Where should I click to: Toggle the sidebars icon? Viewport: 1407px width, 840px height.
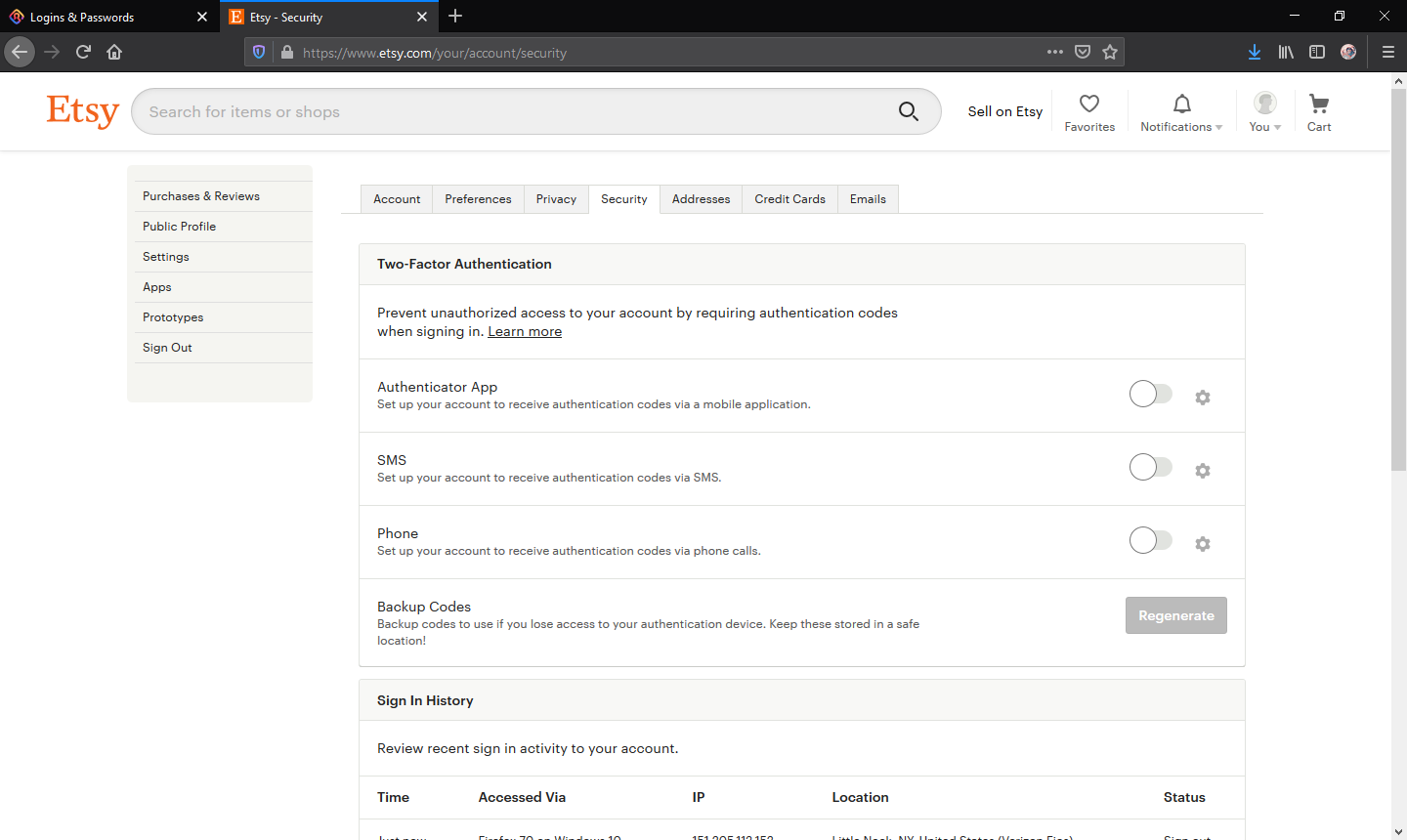[x=1317, y=52]
